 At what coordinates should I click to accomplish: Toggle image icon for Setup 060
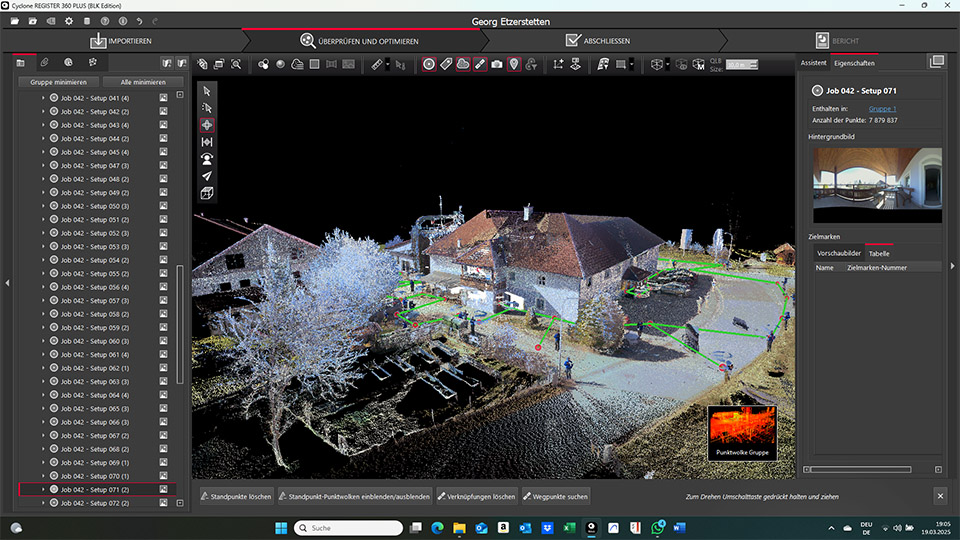coord(163,341)
